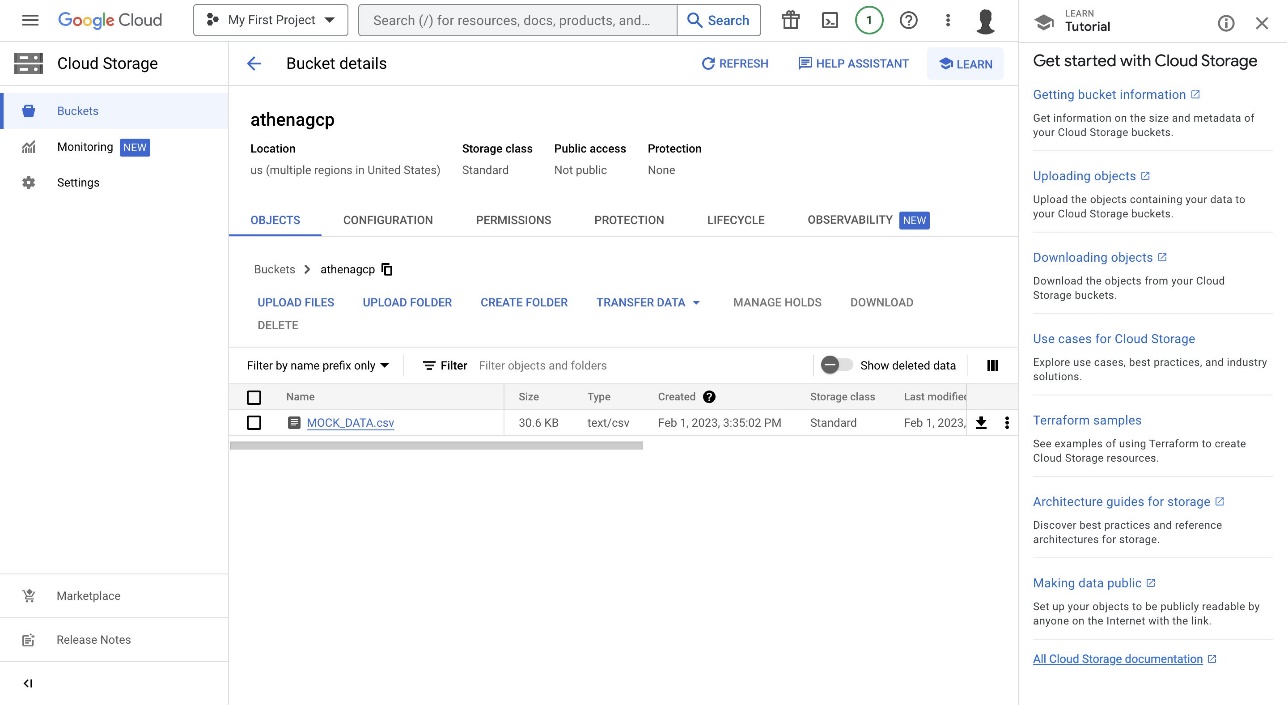Toggle the Learn panel button

(965, 64)
